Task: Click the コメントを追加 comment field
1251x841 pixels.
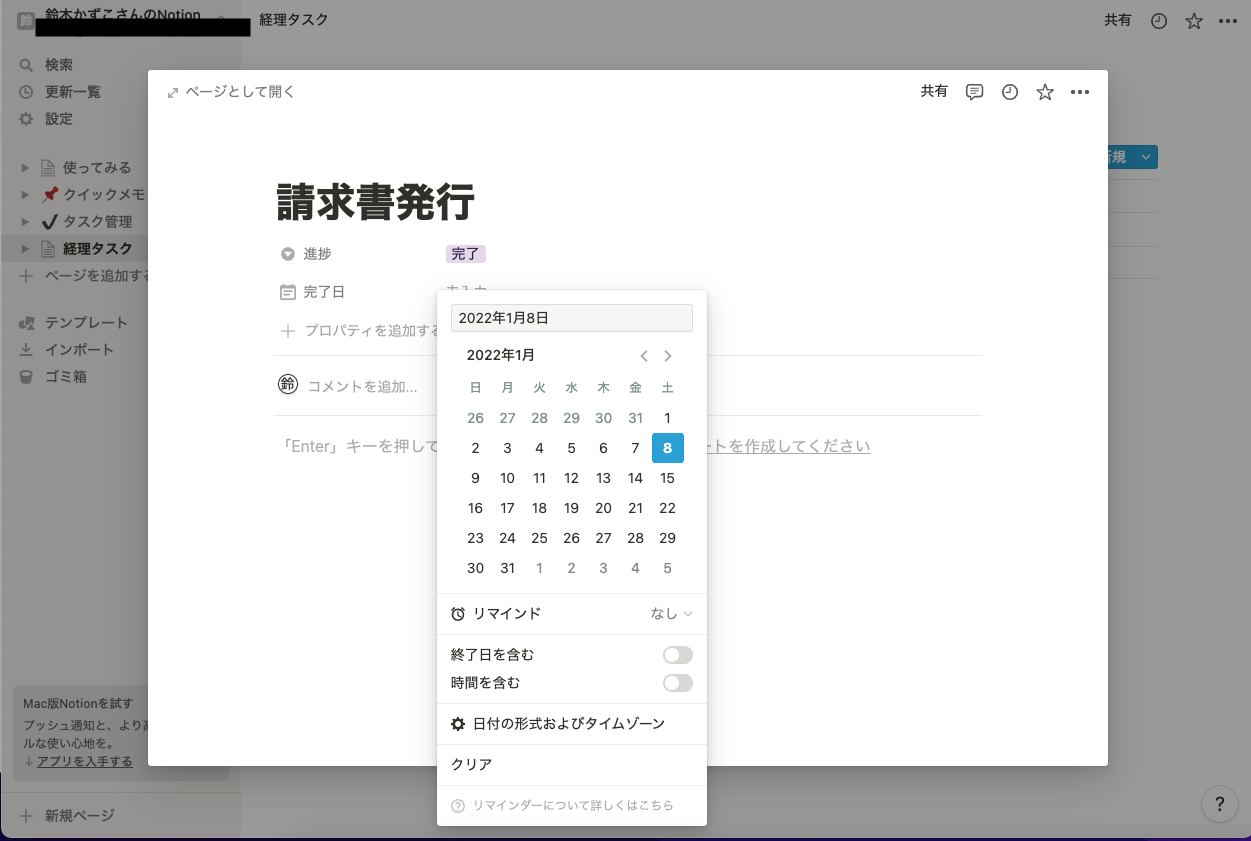Action: (x=363, y=386)
